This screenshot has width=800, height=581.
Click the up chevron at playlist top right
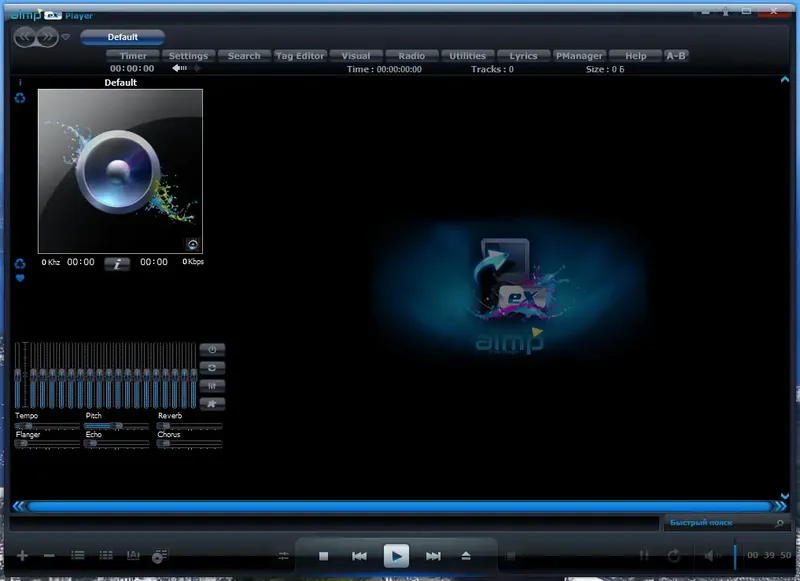pyautogui.click(x=785, y=79)
